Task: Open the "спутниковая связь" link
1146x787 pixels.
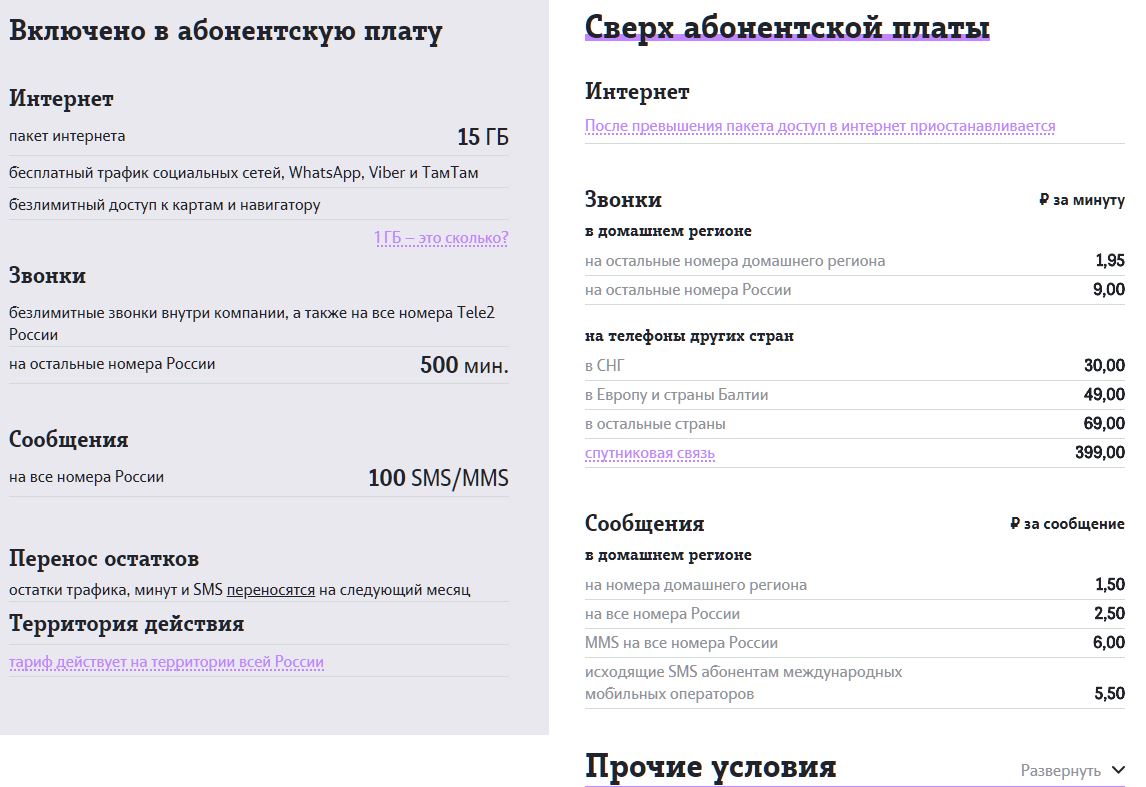Action: [x=650, y=454]
